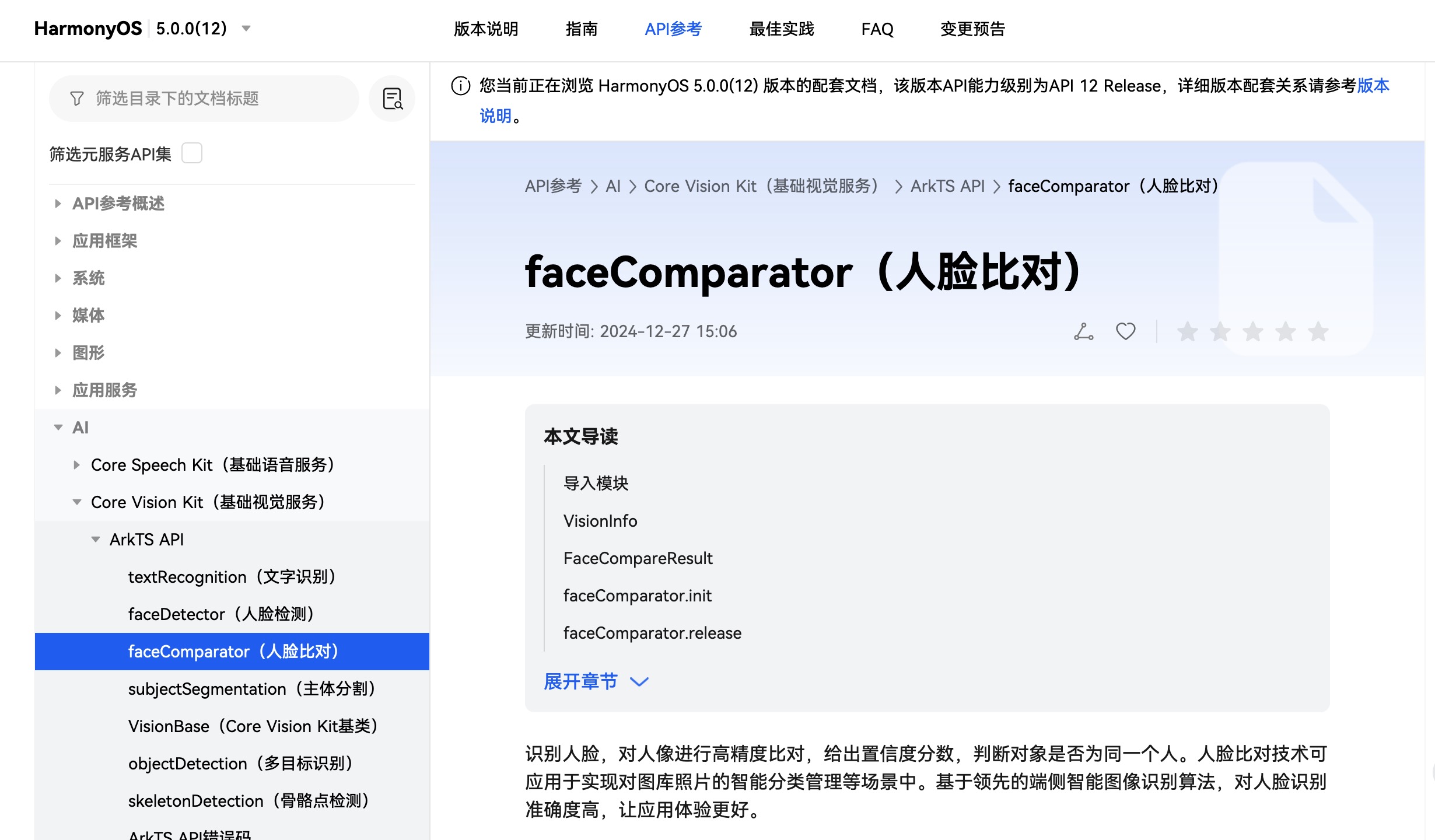Click the info circle icon in notice banner
This screenshot has height=840, width=1435.
tap(461, 86)
